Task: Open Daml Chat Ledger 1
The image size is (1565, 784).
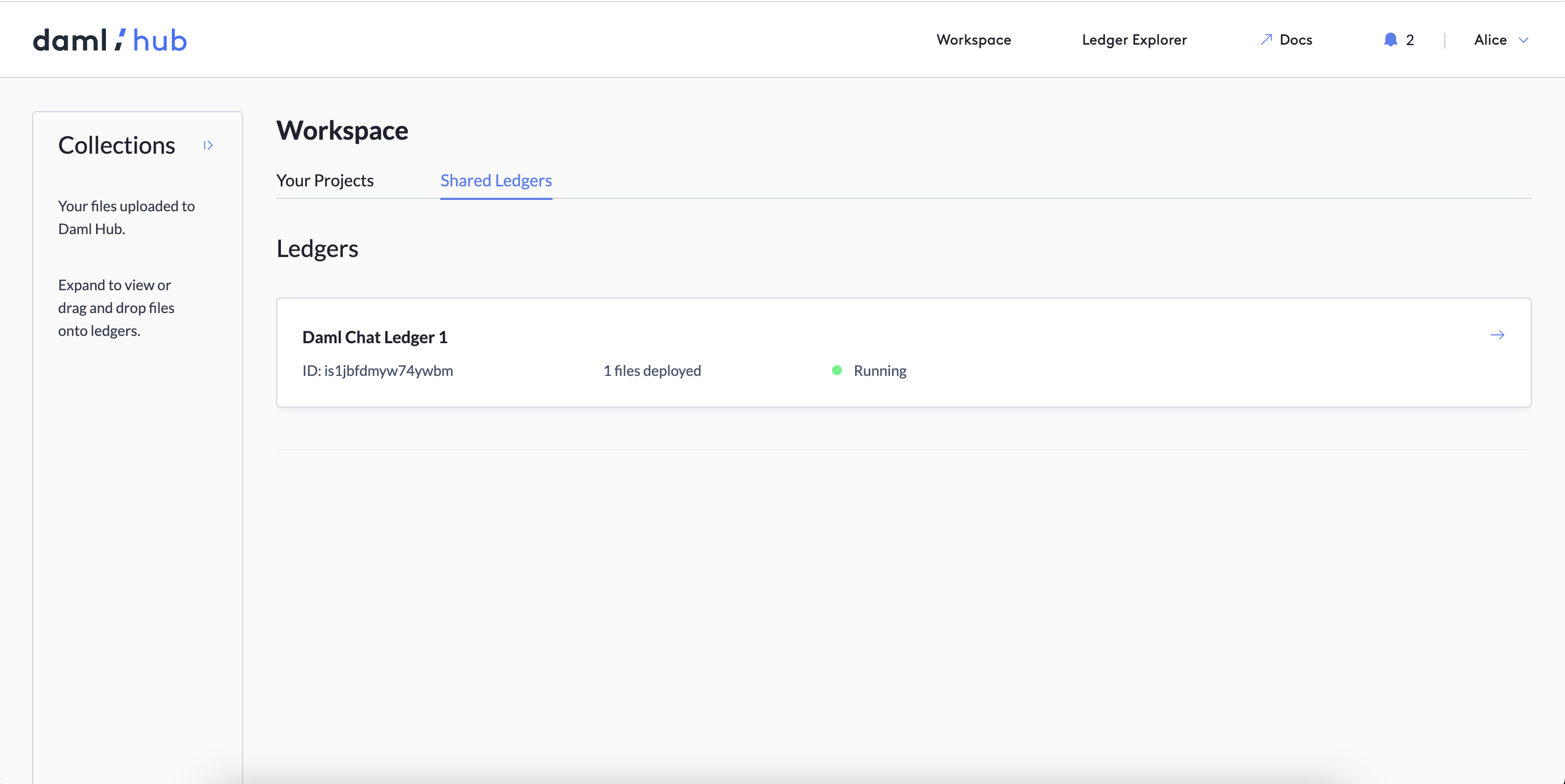Action: pyautogui.click(x=374, y=337)
